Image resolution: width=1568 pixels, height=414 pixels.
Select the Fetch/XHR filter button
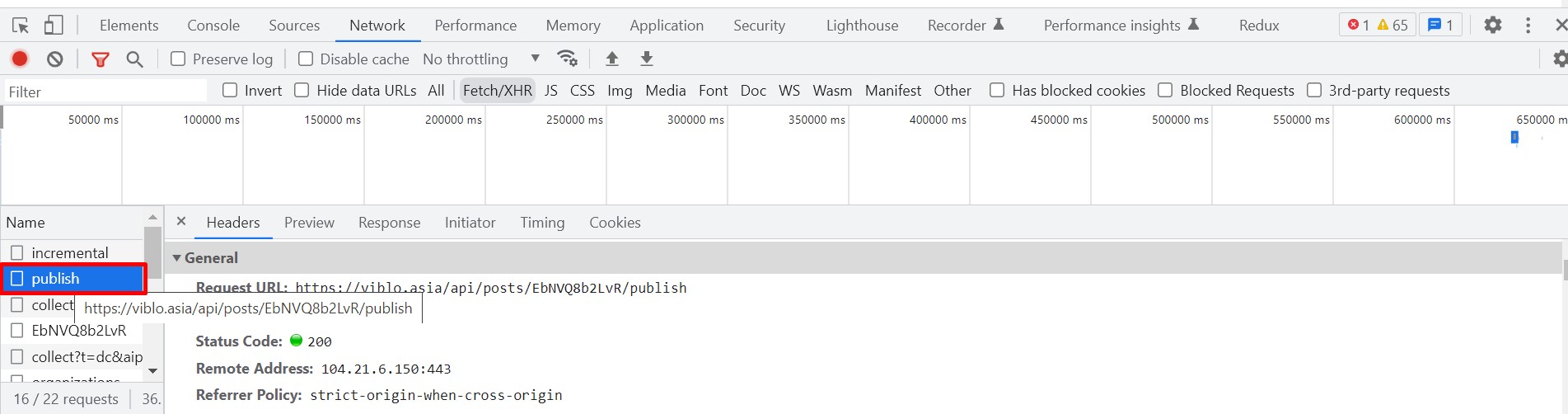point(497,90)
